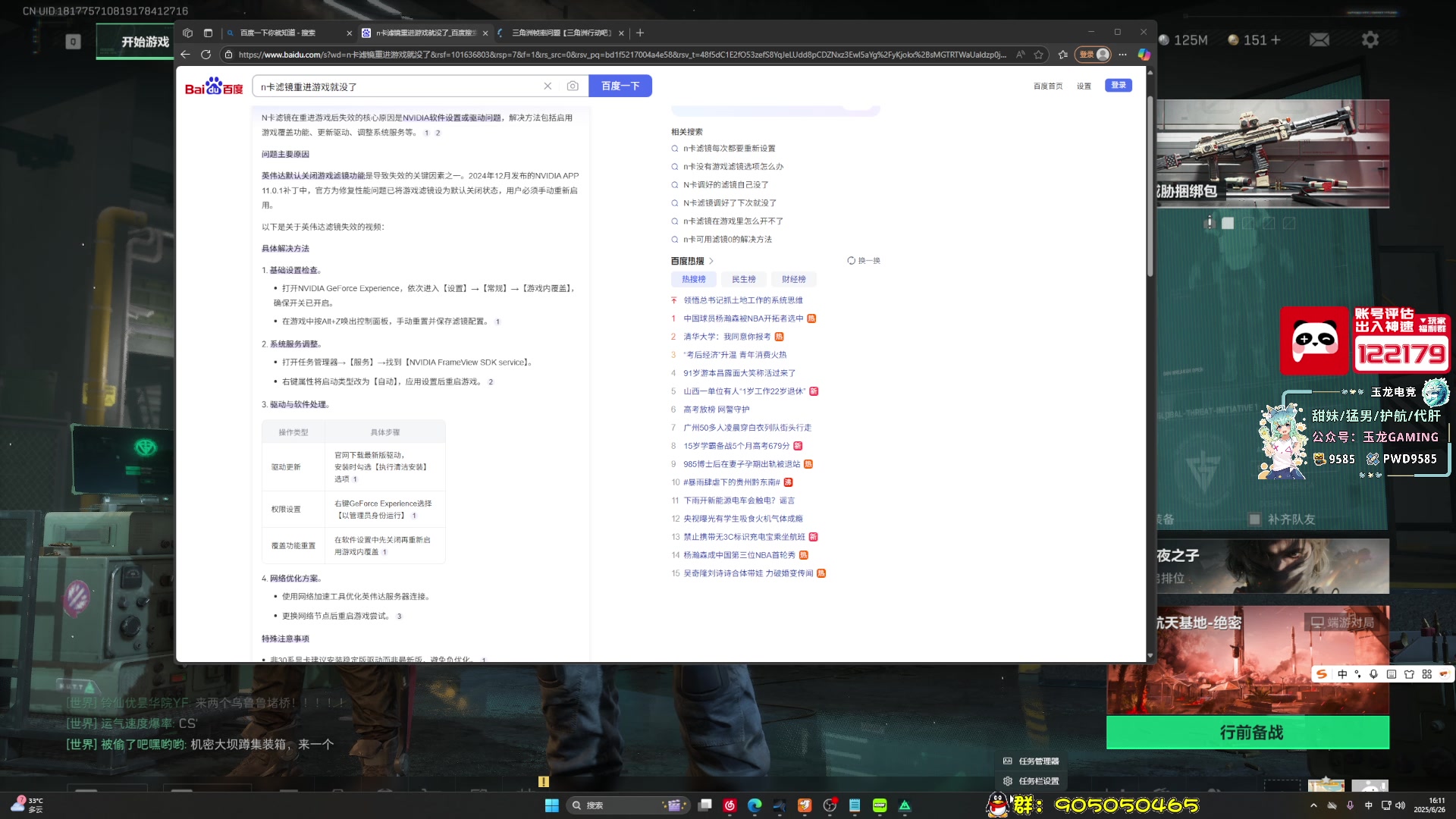Select the filled banner page indicator
Image resolution: width=1456 pixels, height=819 pixels.
click(1228, 223)
